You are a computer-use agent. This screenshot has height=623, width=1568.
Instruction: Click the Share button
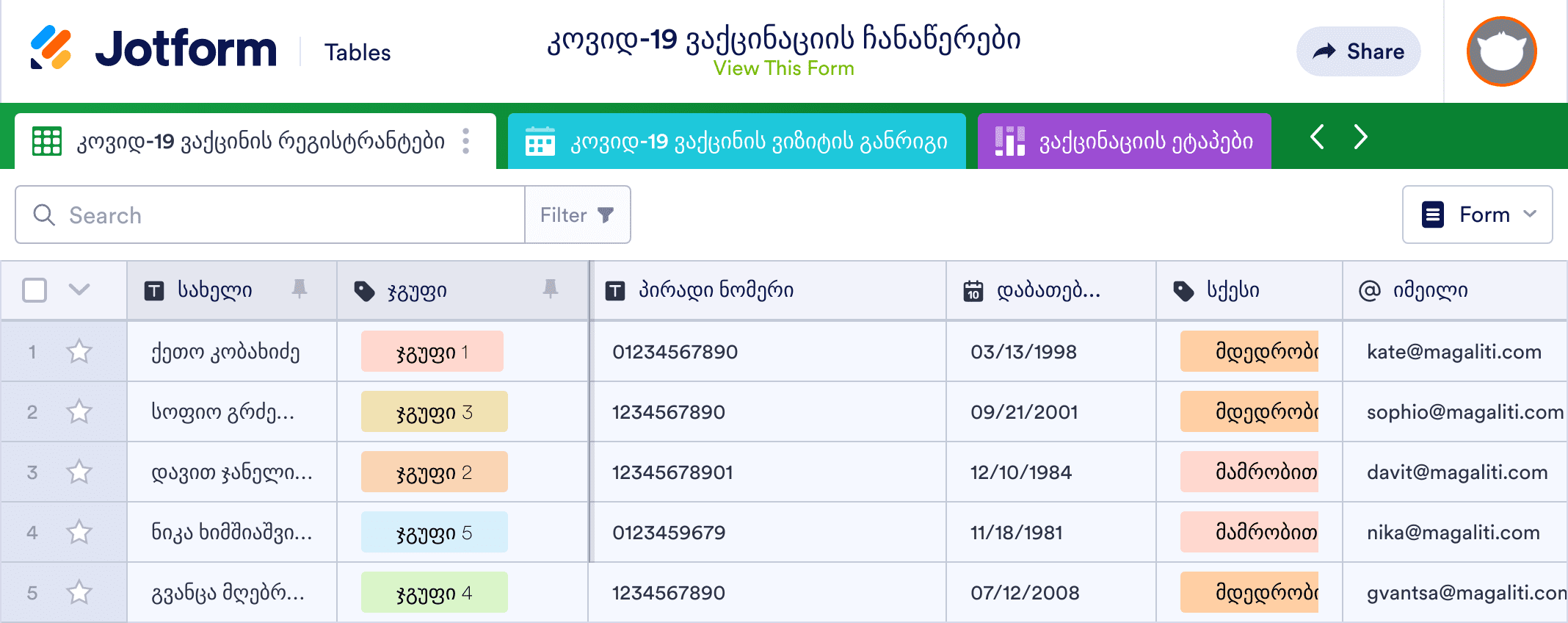coord(1358,51)
